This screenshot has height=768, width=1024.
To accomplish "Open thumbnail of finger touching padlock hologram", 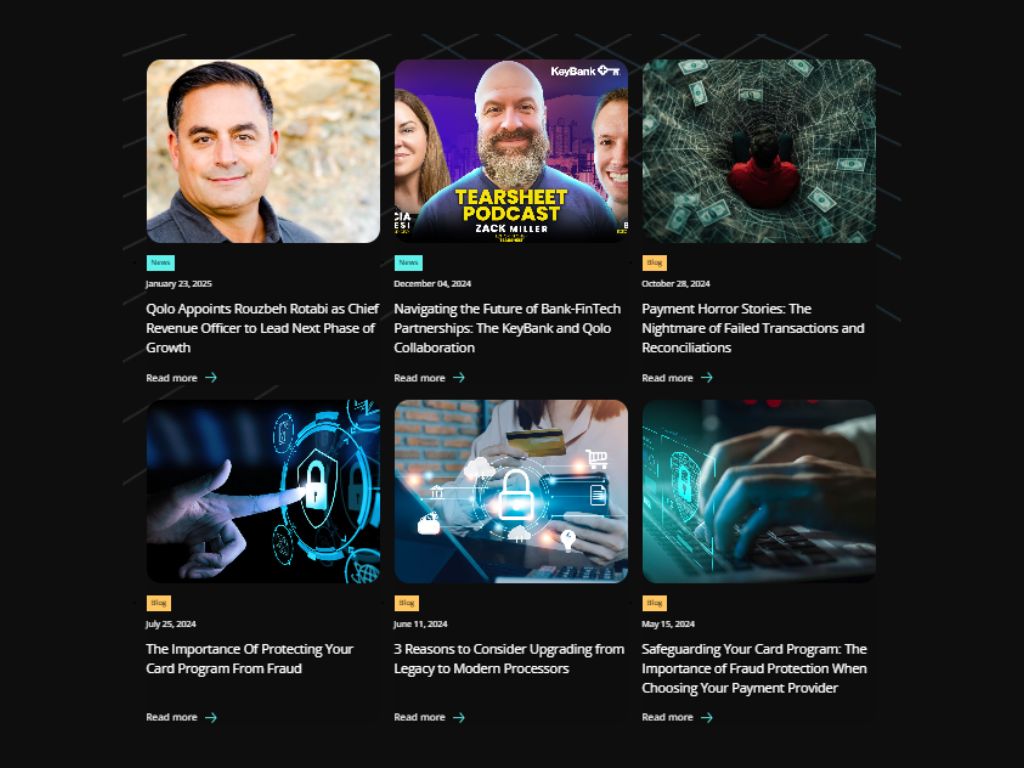I will tap(263, 491).
